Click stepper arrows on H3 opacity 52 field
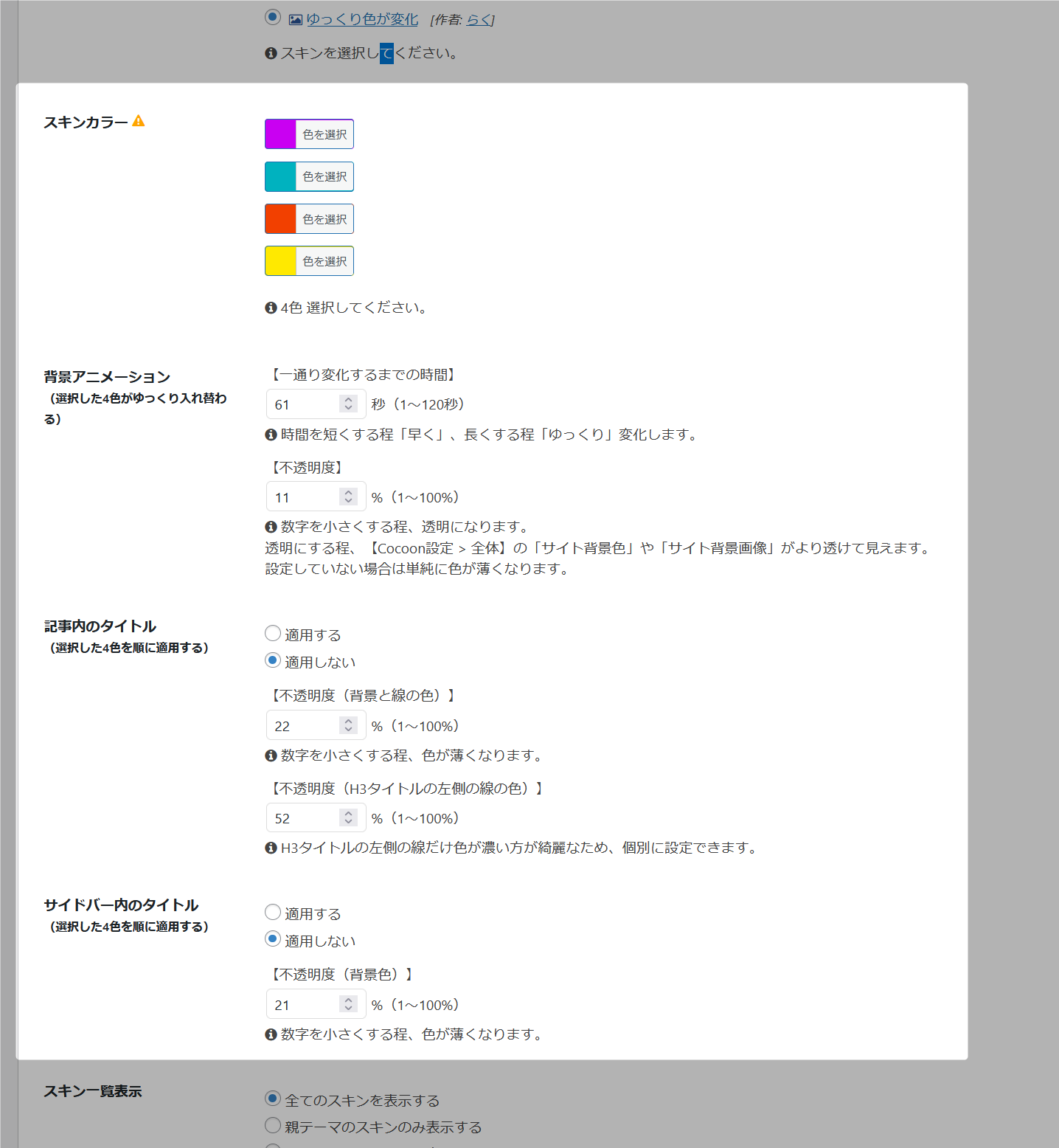This screenshot has width=1059, height=1148. pos(349,817)
